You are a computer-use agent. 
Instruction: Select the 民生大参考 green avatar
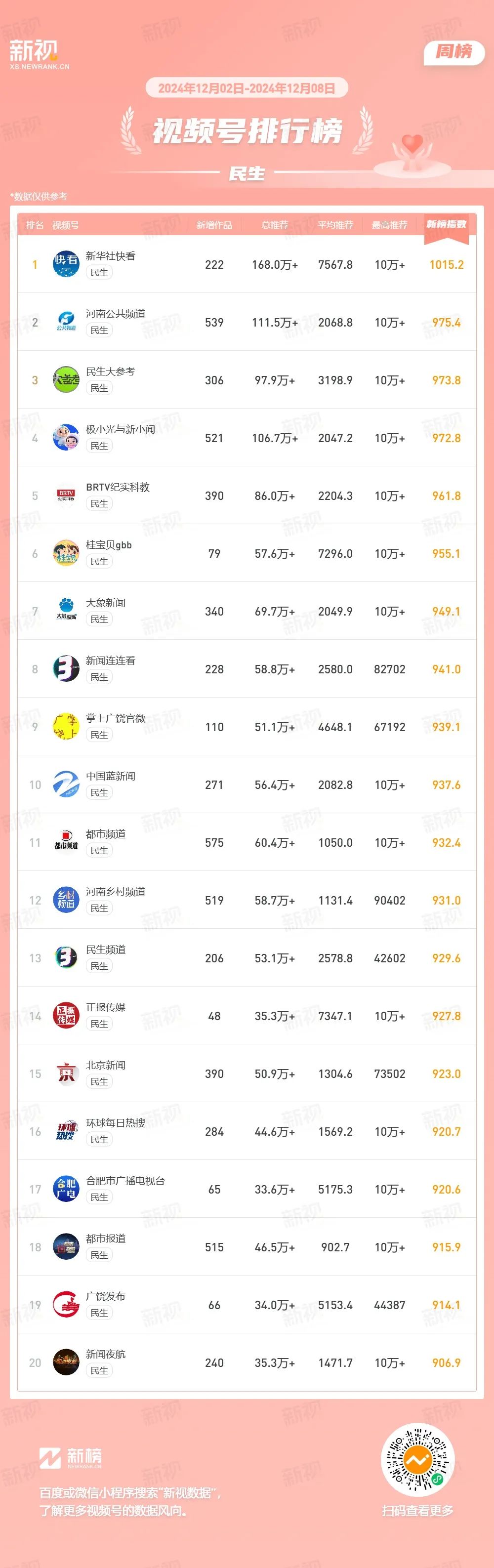pos(66,379)
